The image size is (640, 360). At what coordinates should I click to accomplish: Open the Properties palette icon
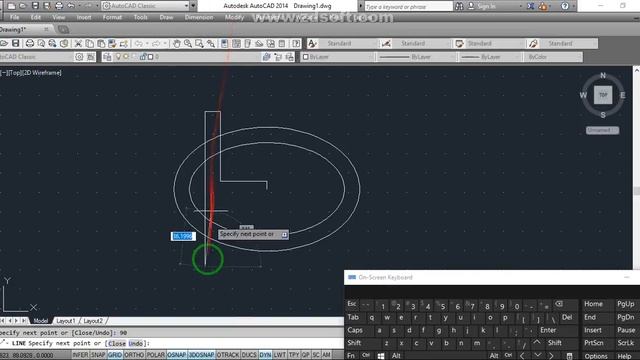[224, 43]
